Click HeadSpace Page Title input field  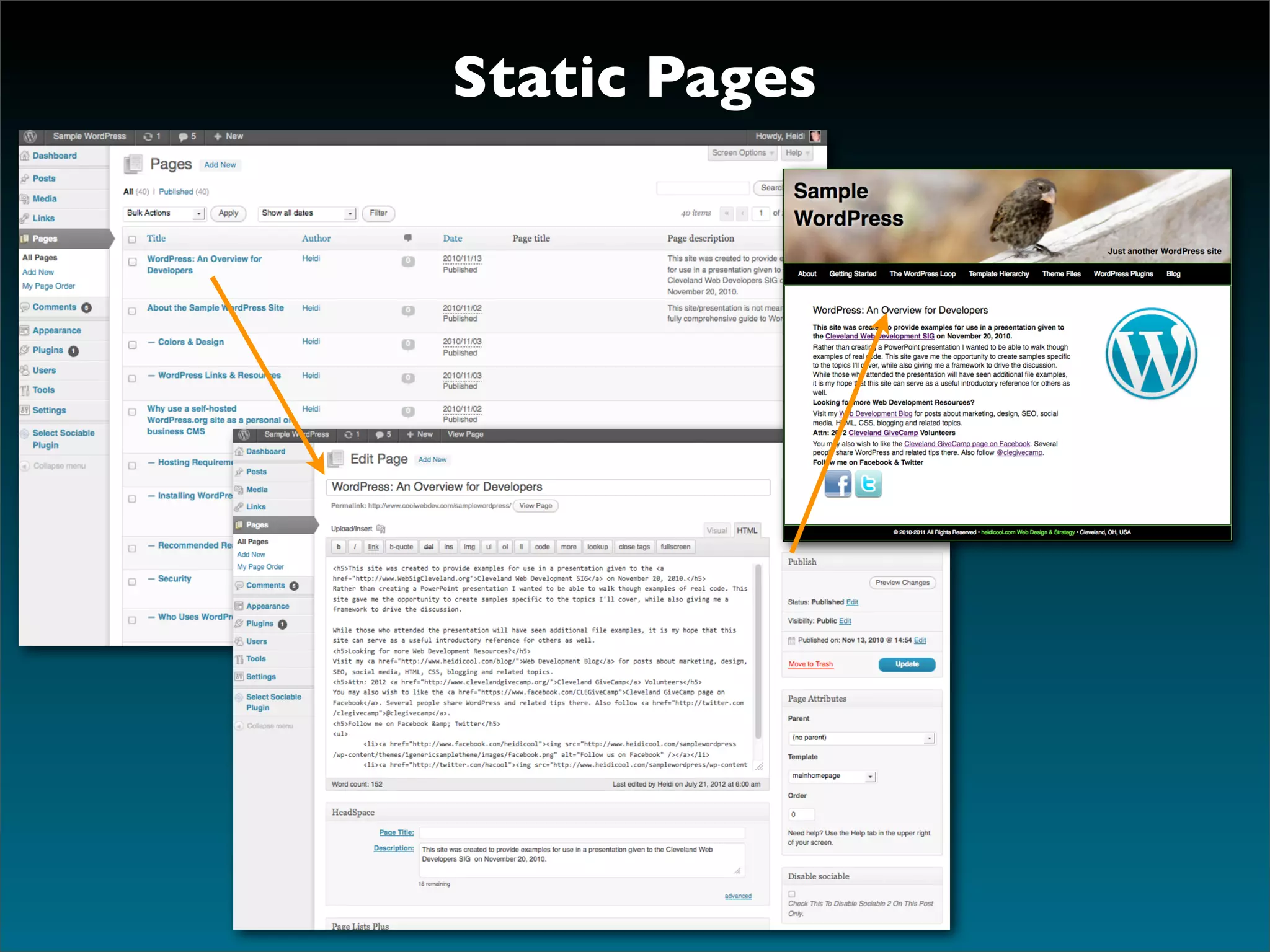click(582, 833)
